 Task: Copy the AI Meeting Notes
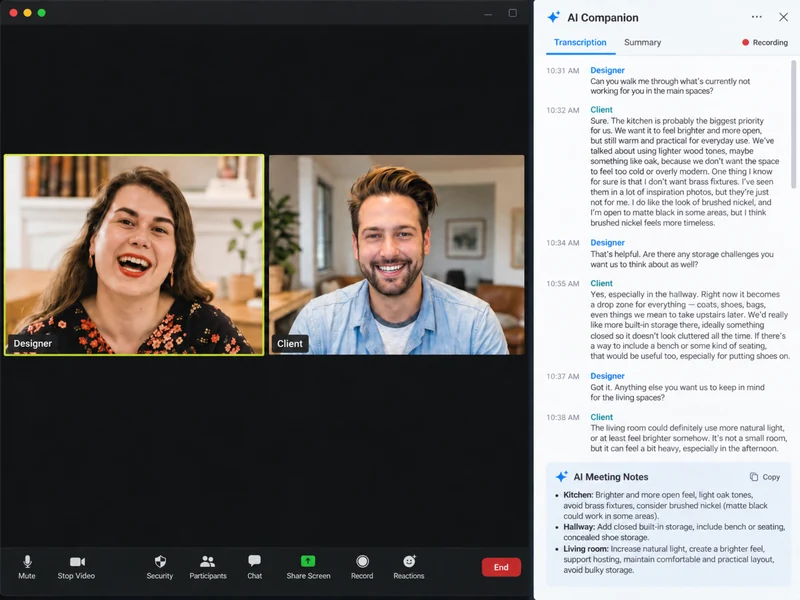click(x=765, y=477)
